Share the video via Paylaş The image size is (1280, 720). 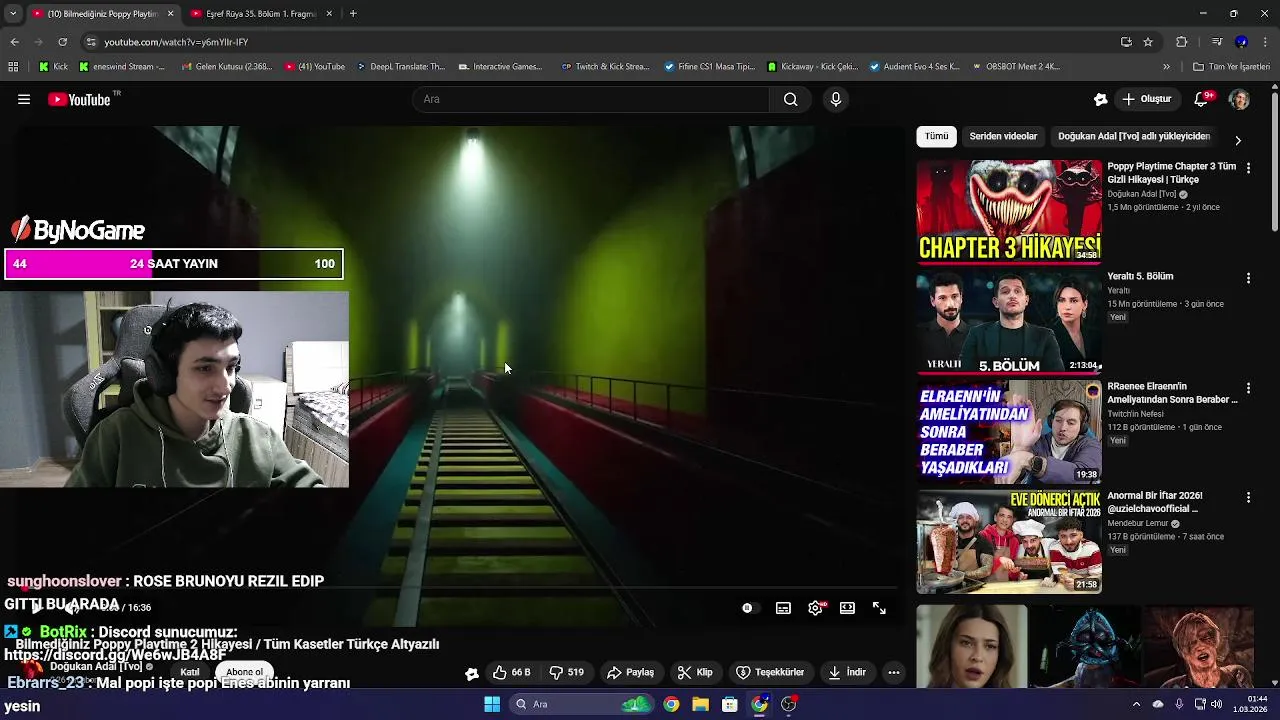point(630,673)
